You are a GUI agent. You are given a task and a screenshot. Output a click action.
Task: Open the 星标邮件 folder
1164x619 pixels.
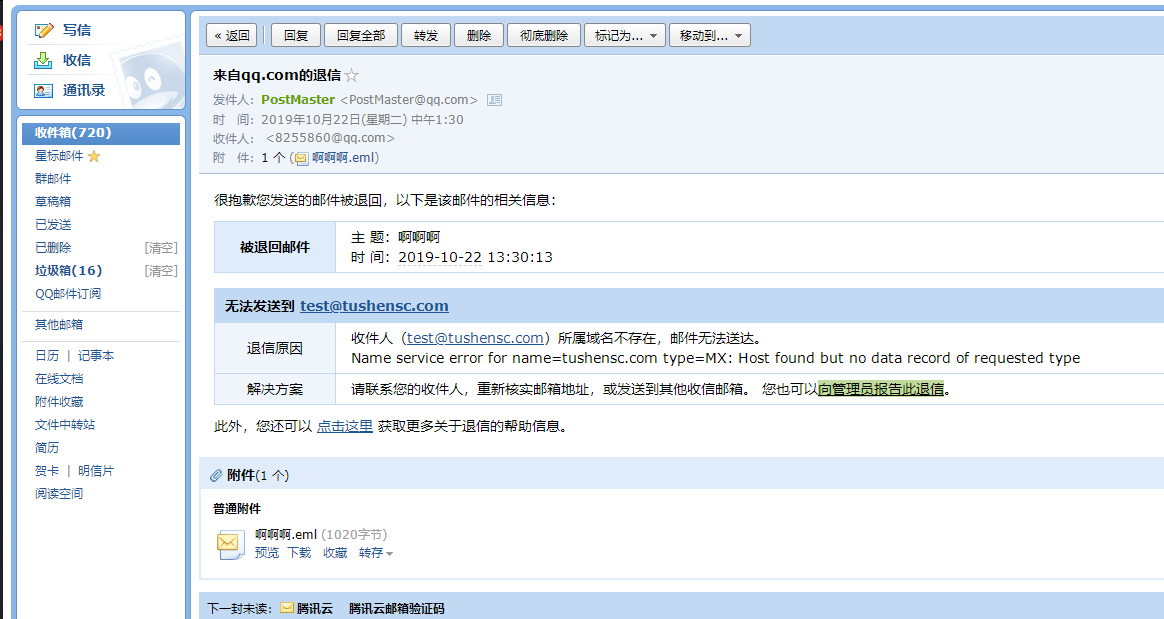tap(59, 156)
